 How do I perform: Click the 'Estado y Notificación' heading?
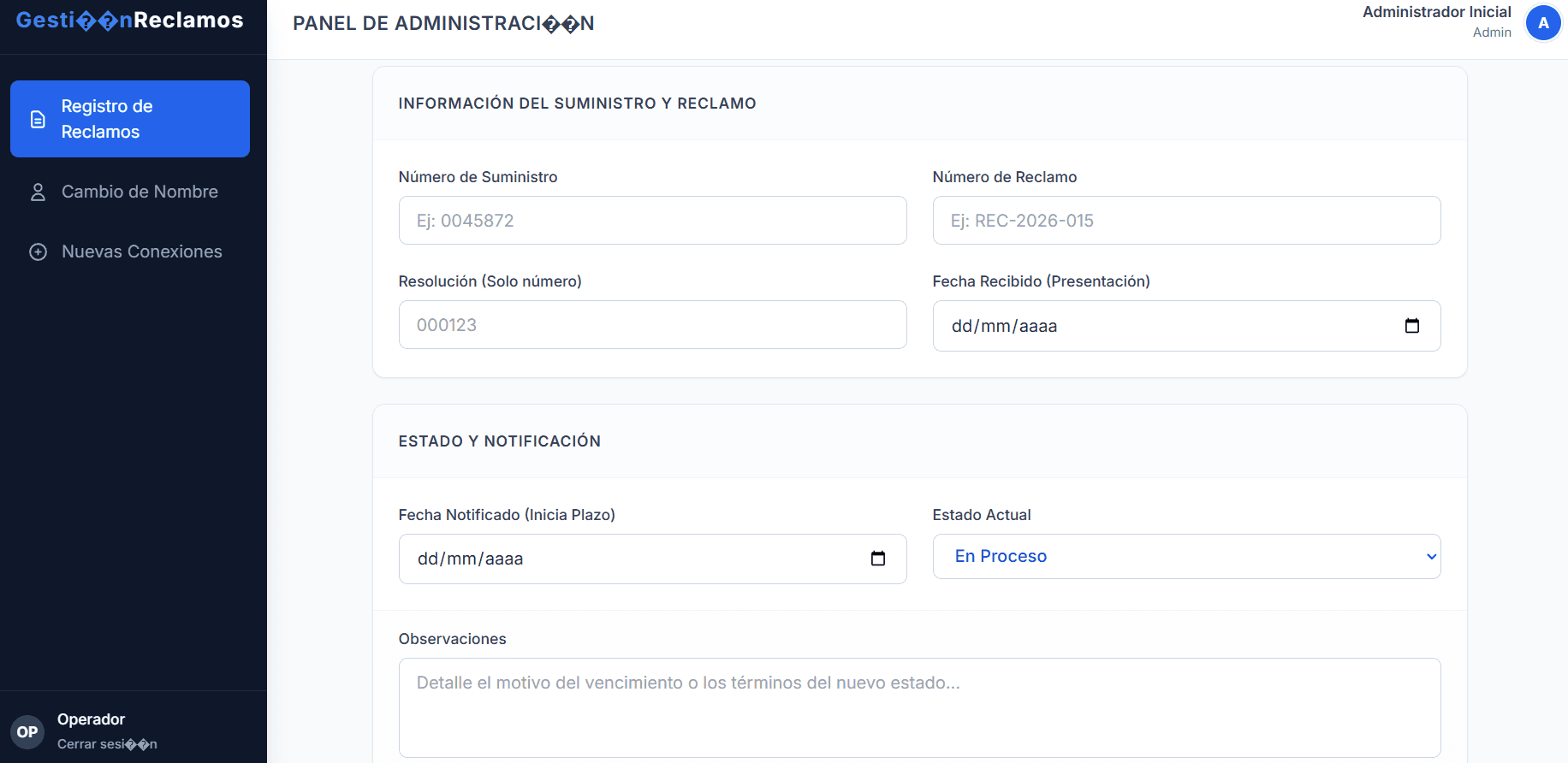click(x=499, y=441)
